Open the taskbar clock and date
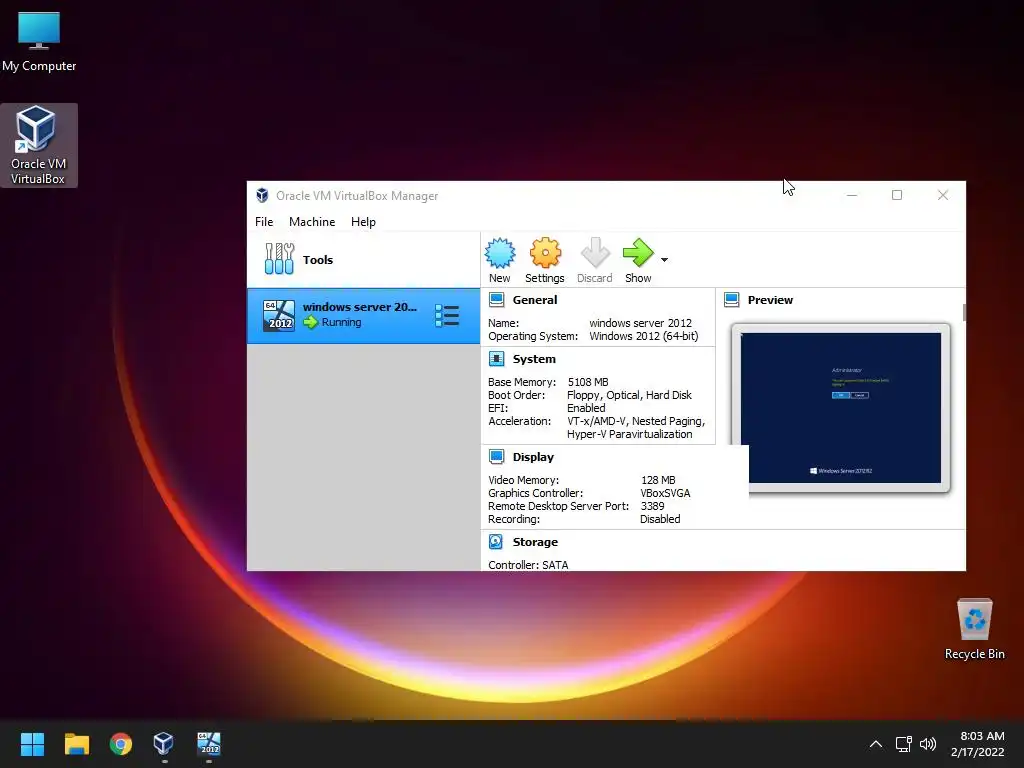Viewport: 1024px width, 768px height. pyautogui.click(x=977, y=744)
